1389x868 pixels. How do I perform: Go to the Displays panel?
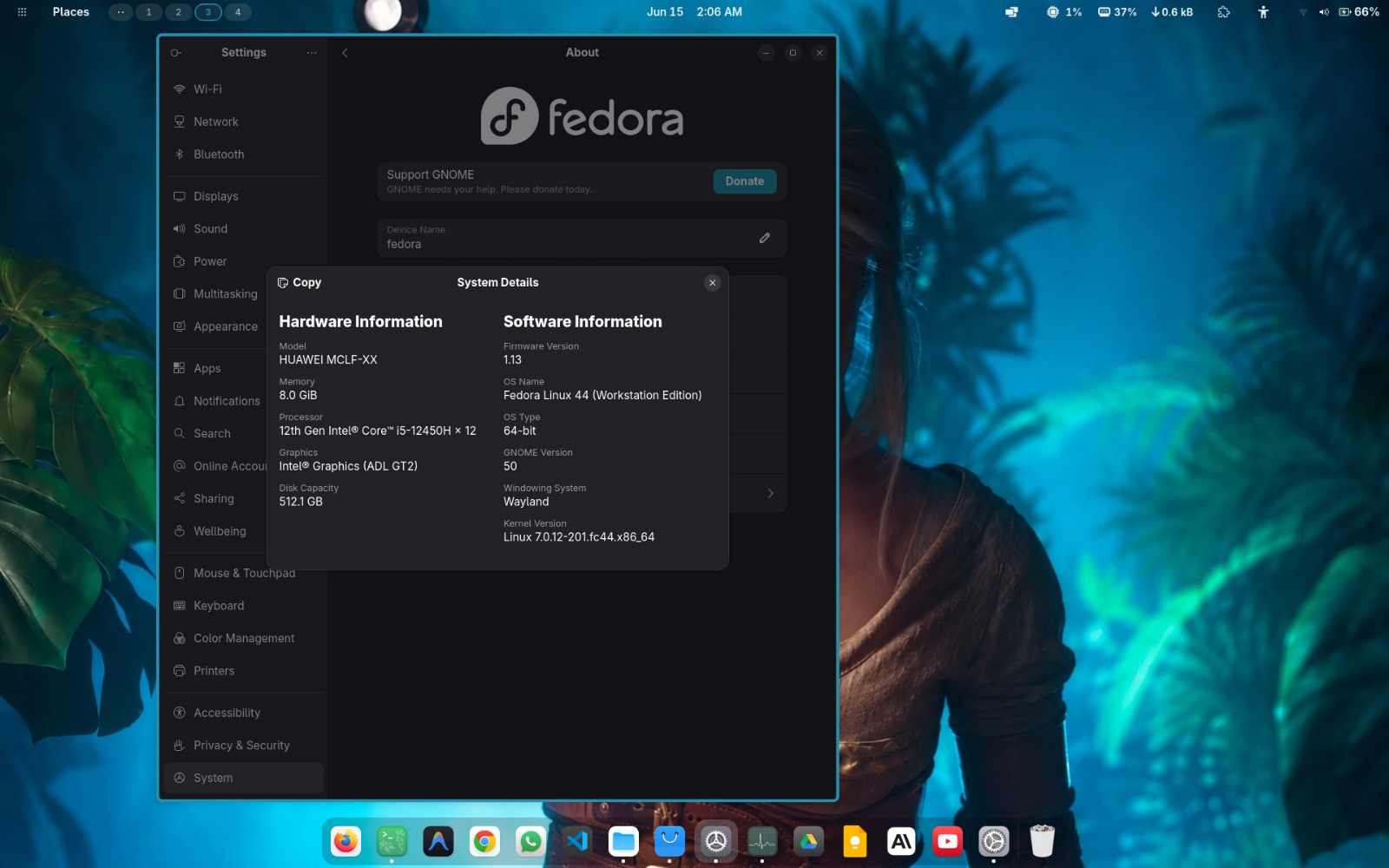(243, 196)
